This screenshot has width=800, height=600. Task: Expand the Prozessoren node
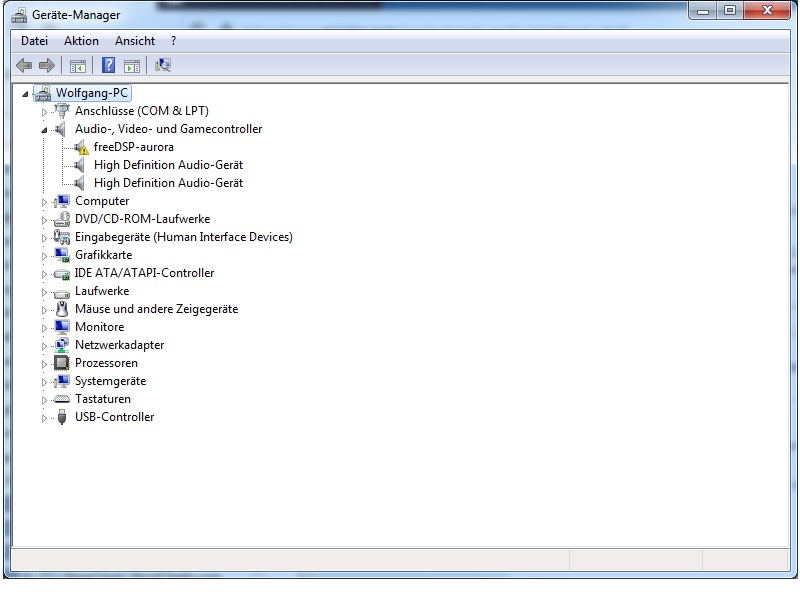pyautogui.click(x=44, y=364)
